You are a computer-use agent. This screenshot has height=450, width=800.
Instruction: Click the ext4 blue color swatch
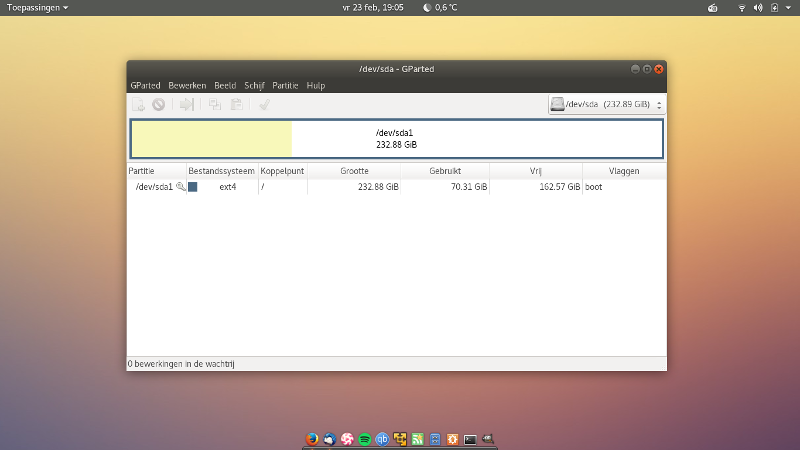coord(193,187)
